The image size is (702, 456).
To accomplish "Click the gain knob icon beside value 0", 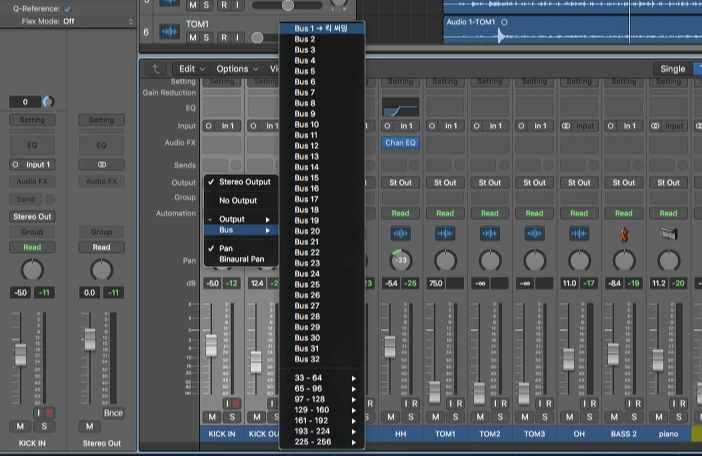I will click(47, 102).
